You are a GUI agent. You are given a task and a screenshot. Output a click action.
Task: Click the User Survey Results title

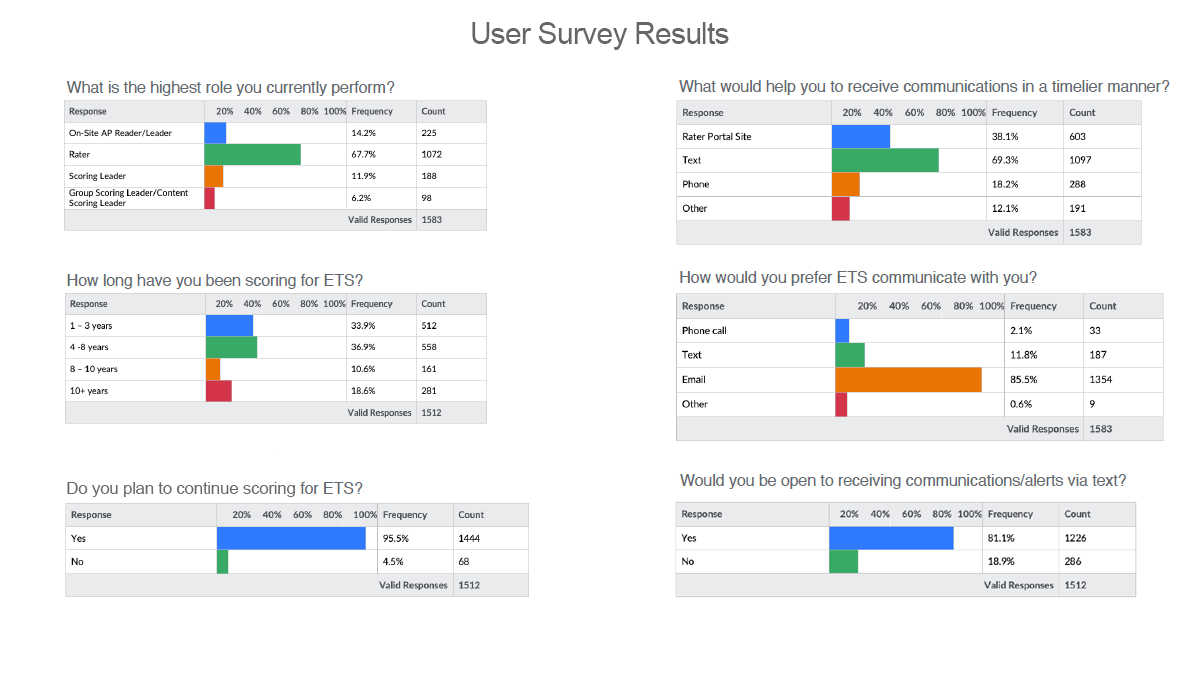click(x=599, y=34)
